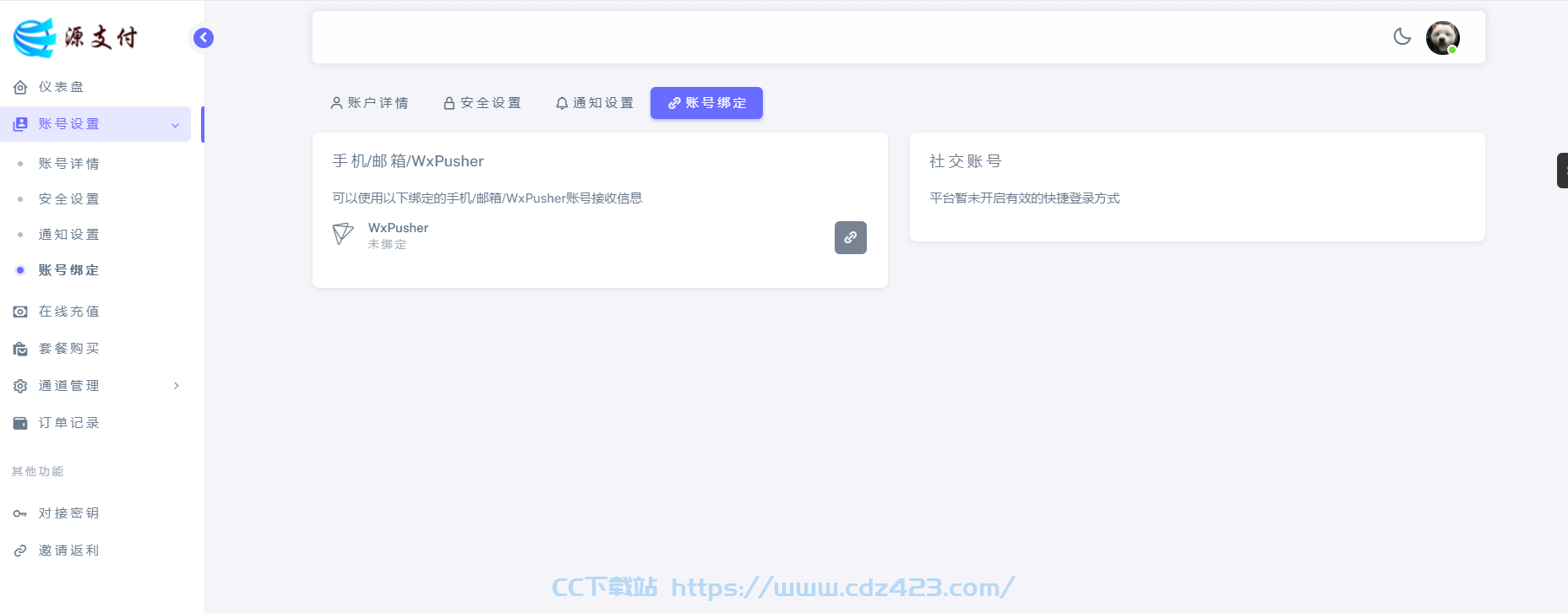Switch to the 账户详情 tab
This screenshot has height=613, width=1568.
click(369, 103)
